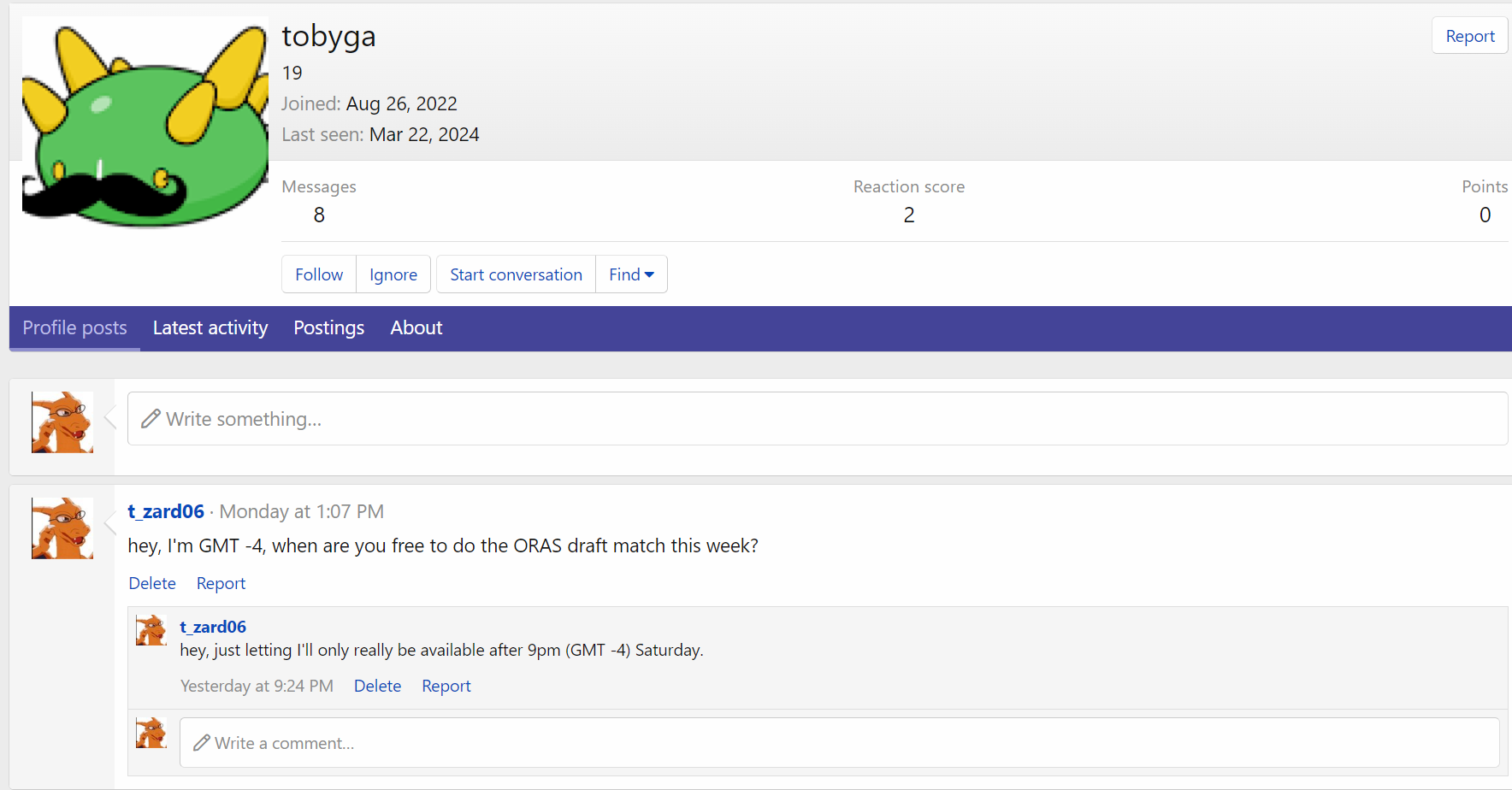The image size is (1512, 790).
Task: Click Start conversation button
Action: click(x=516, y=274)
